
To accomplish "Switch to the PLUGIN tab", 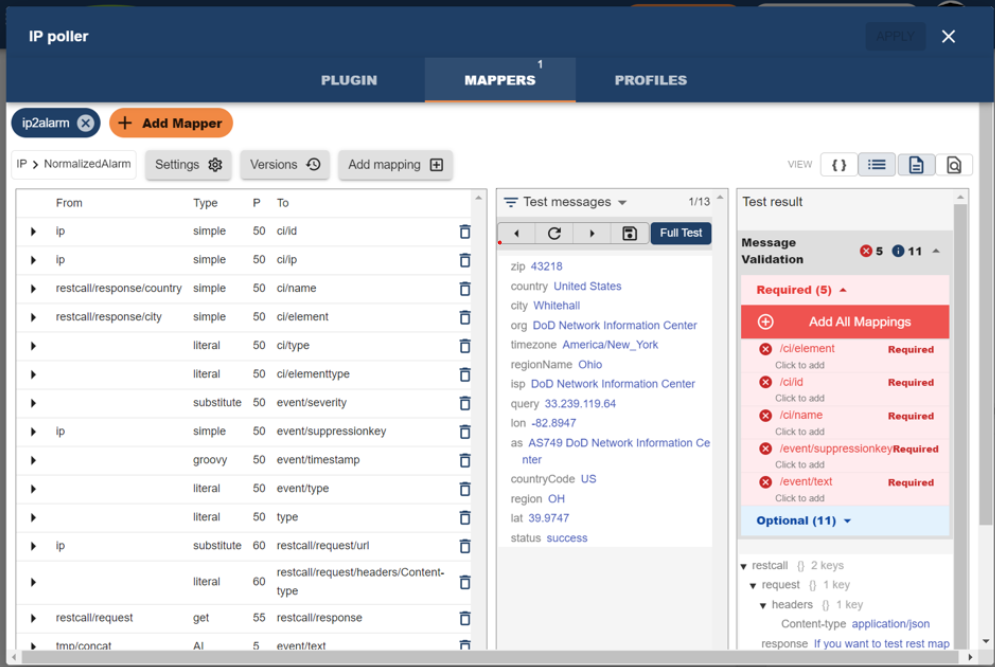I will point(349,80).
